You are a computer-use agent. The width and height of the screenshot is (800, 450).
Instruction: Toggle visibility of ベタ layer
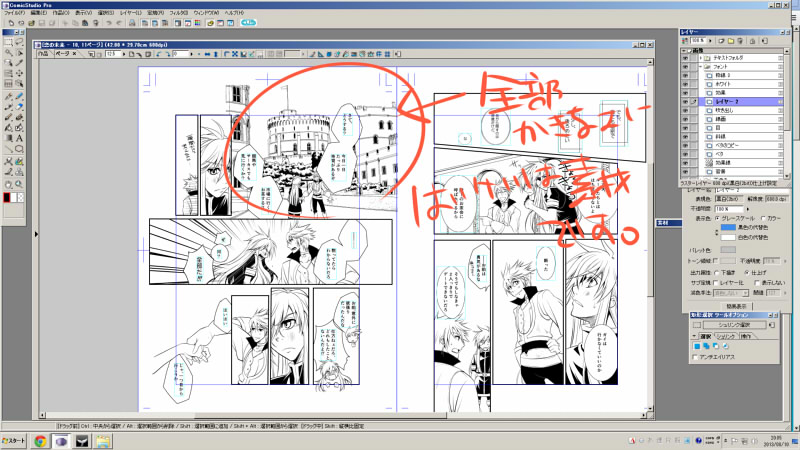[685, 154]
